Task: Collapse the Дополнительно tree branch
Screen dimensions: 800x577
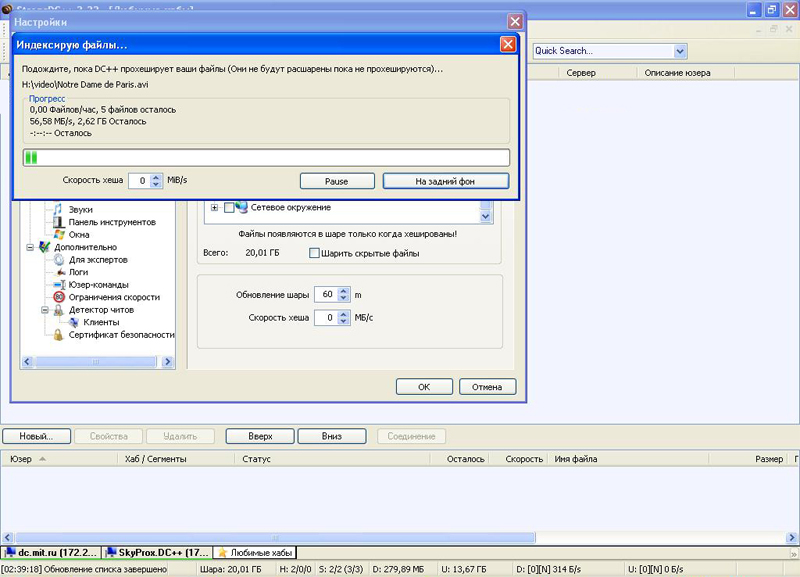Action: 31,247
